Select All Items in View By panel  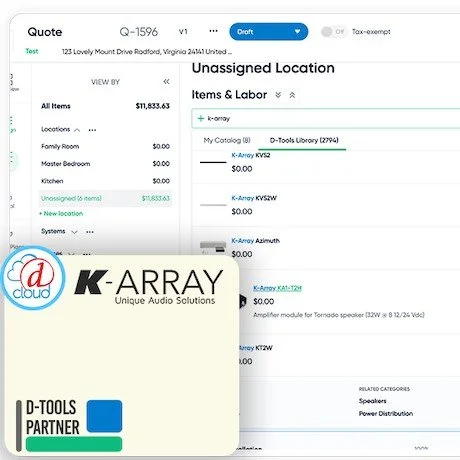pyautogui.click(x=105, y=106)
